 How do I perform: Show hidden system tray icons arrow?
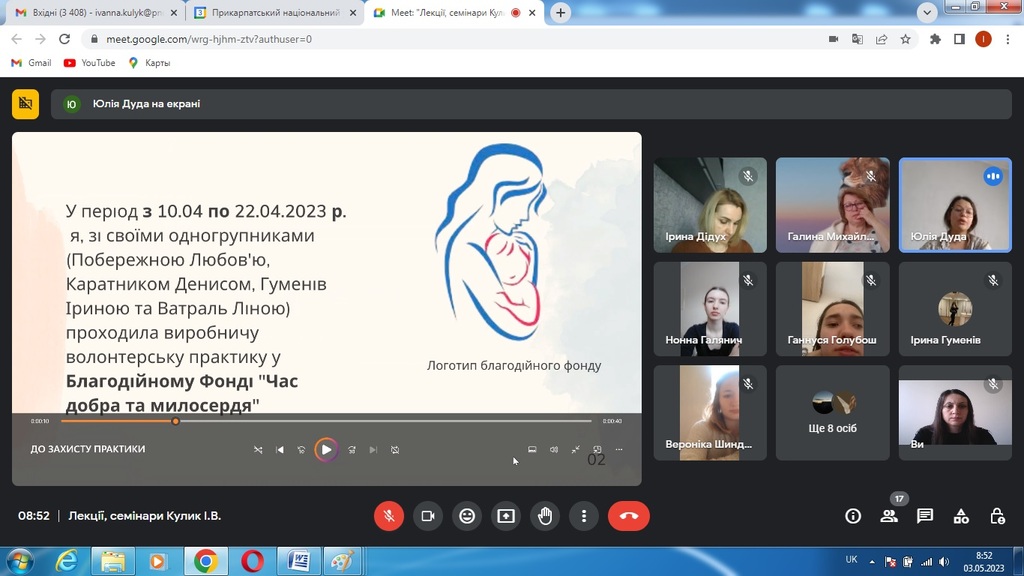point(872,561)
